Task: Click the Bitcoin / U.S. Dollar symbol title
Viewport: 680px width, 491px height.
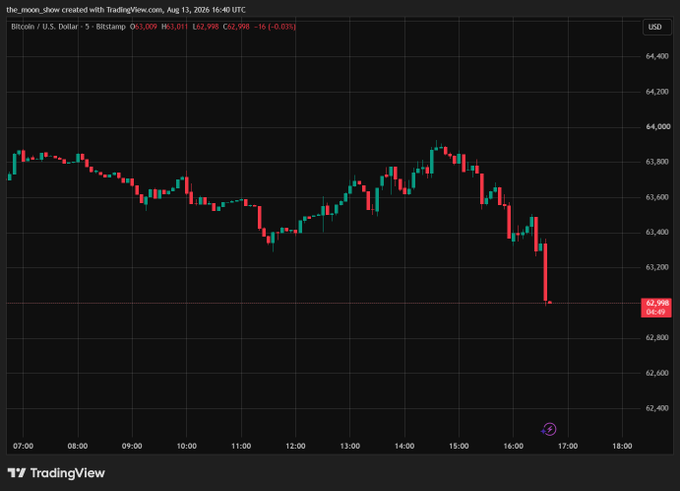Action: pos(44,27)
